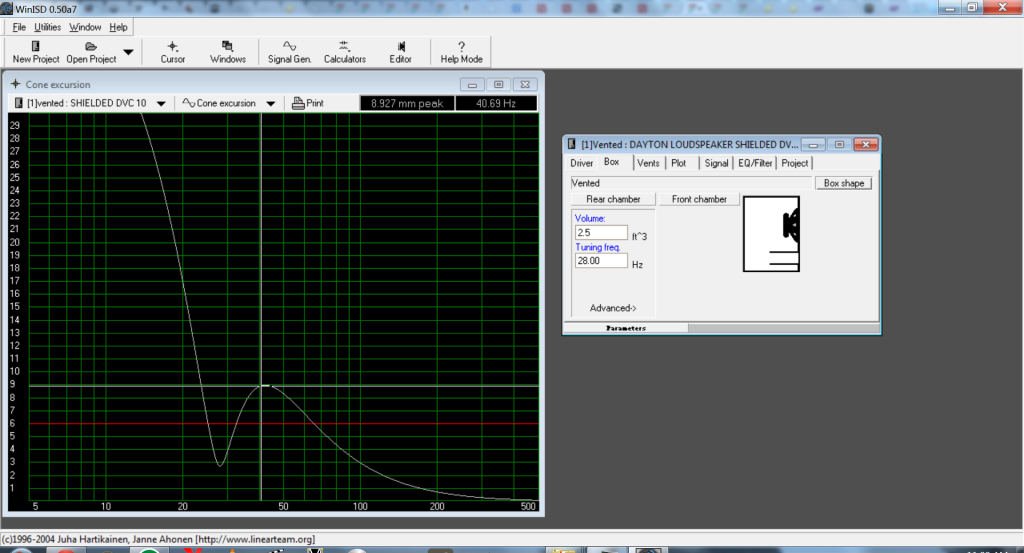
Task: Start a New Project from toolbar
Action: coord(36,52)
